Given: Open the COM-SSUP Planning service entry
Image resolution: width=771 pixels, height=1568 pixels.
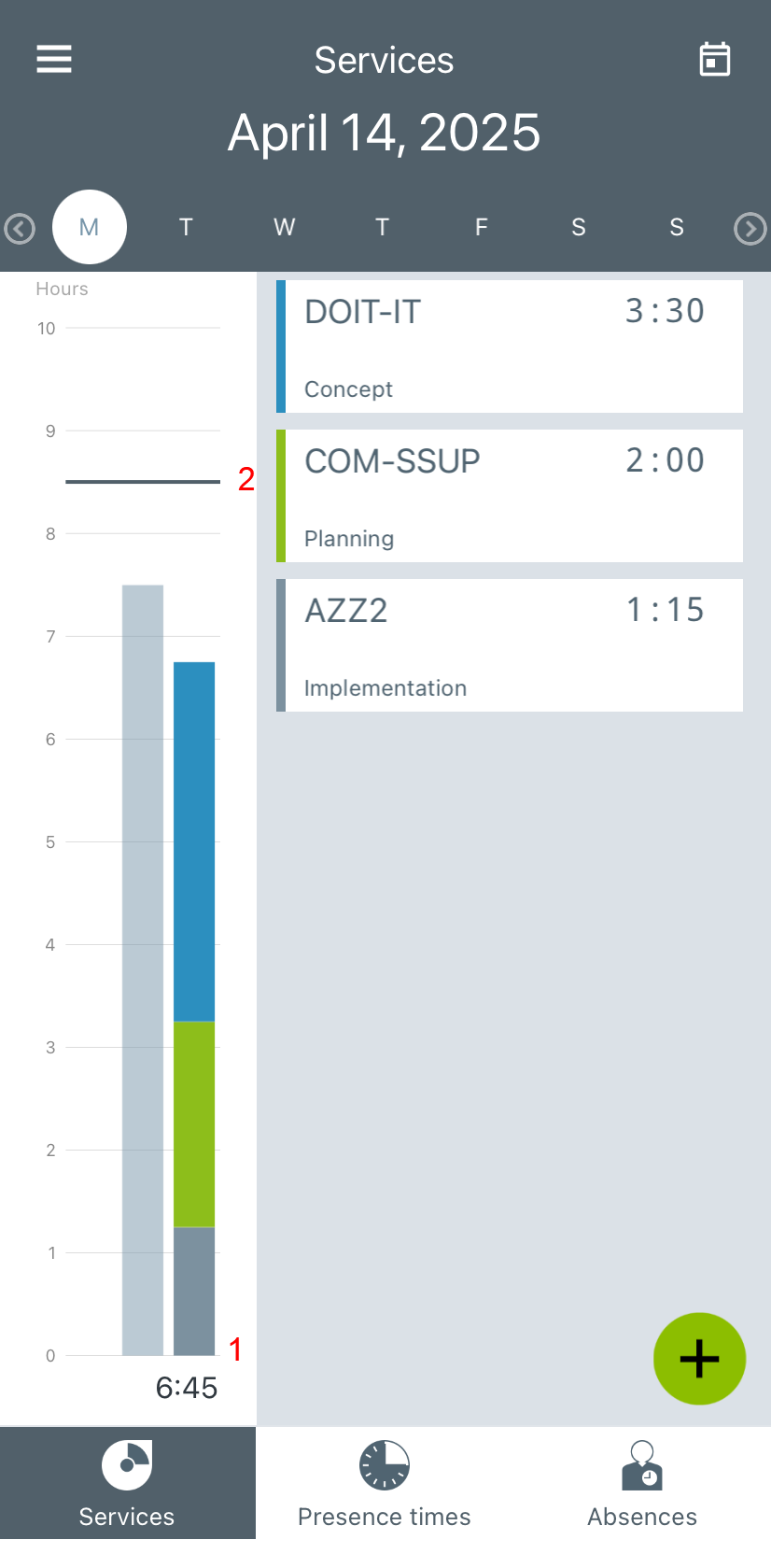Looking at the screenshot, I should [x=510, y=496].
